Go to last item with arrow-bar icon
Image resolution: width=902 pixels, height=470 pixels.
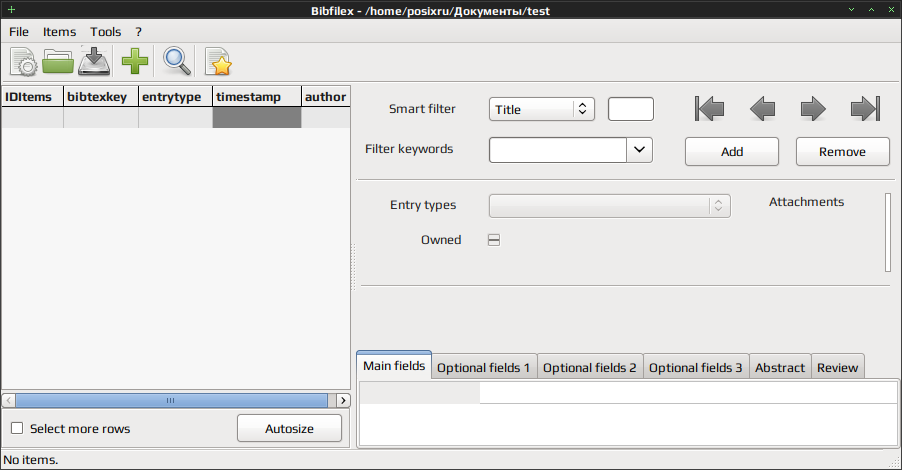(x=865, y=109)
